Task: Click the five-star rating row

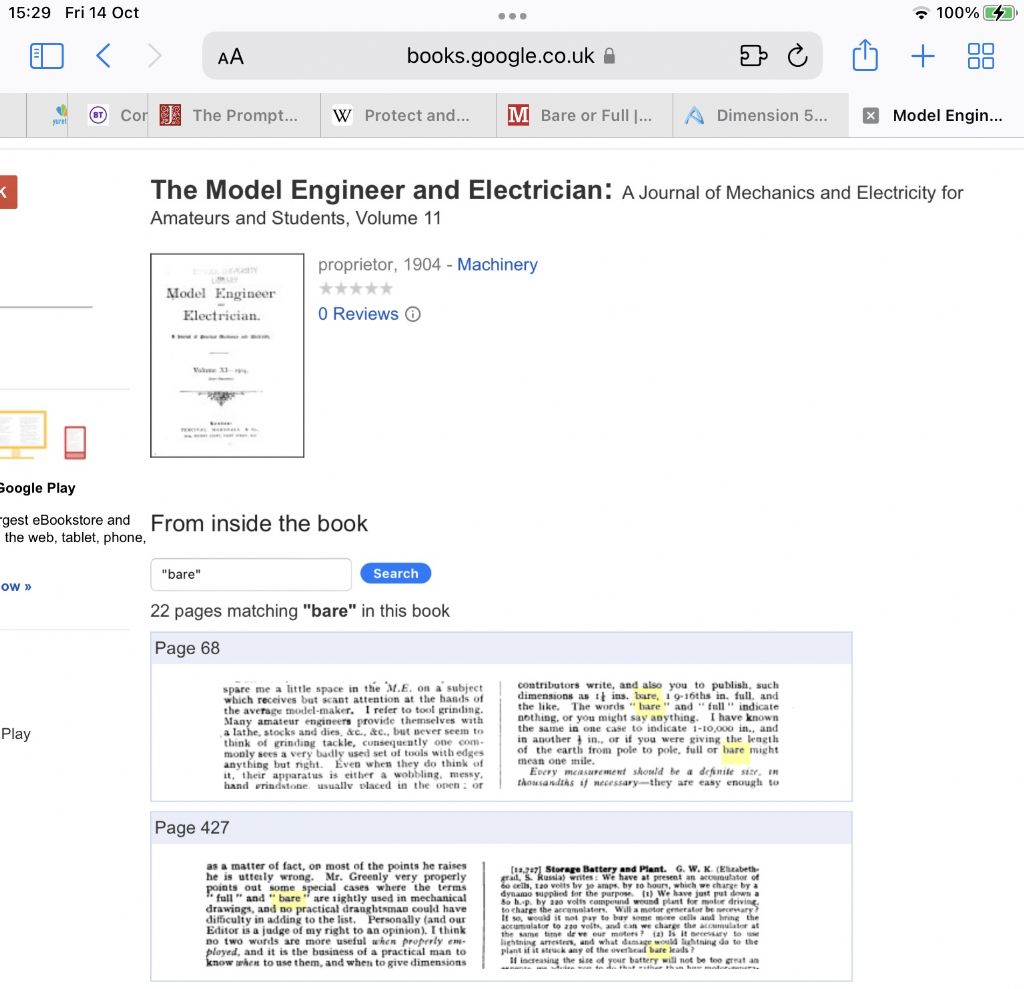Action: click(x=356, y=289)
